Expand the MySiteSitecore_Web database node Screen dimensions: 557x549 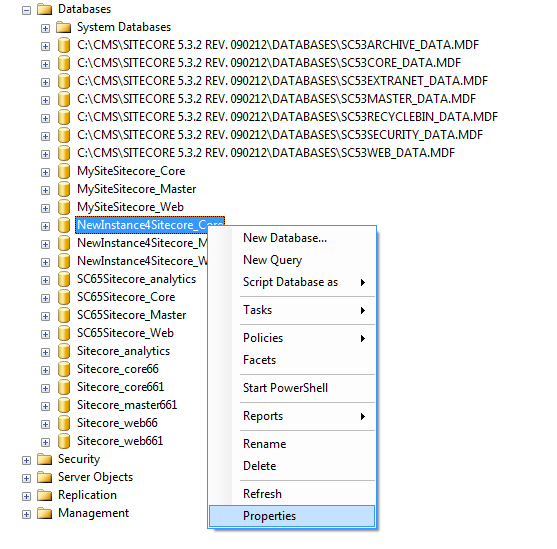[x=45, y=208]
